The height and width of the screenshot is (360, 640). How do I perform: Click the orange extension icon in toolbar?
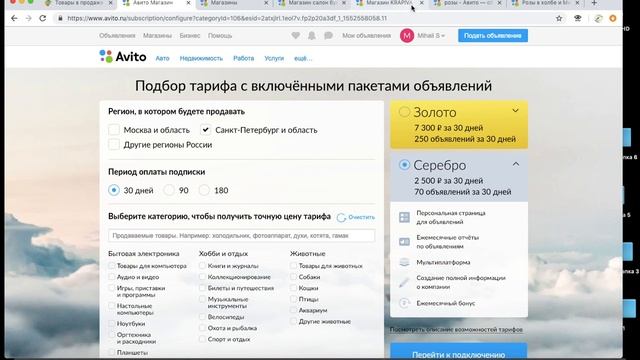click(613, 18)
